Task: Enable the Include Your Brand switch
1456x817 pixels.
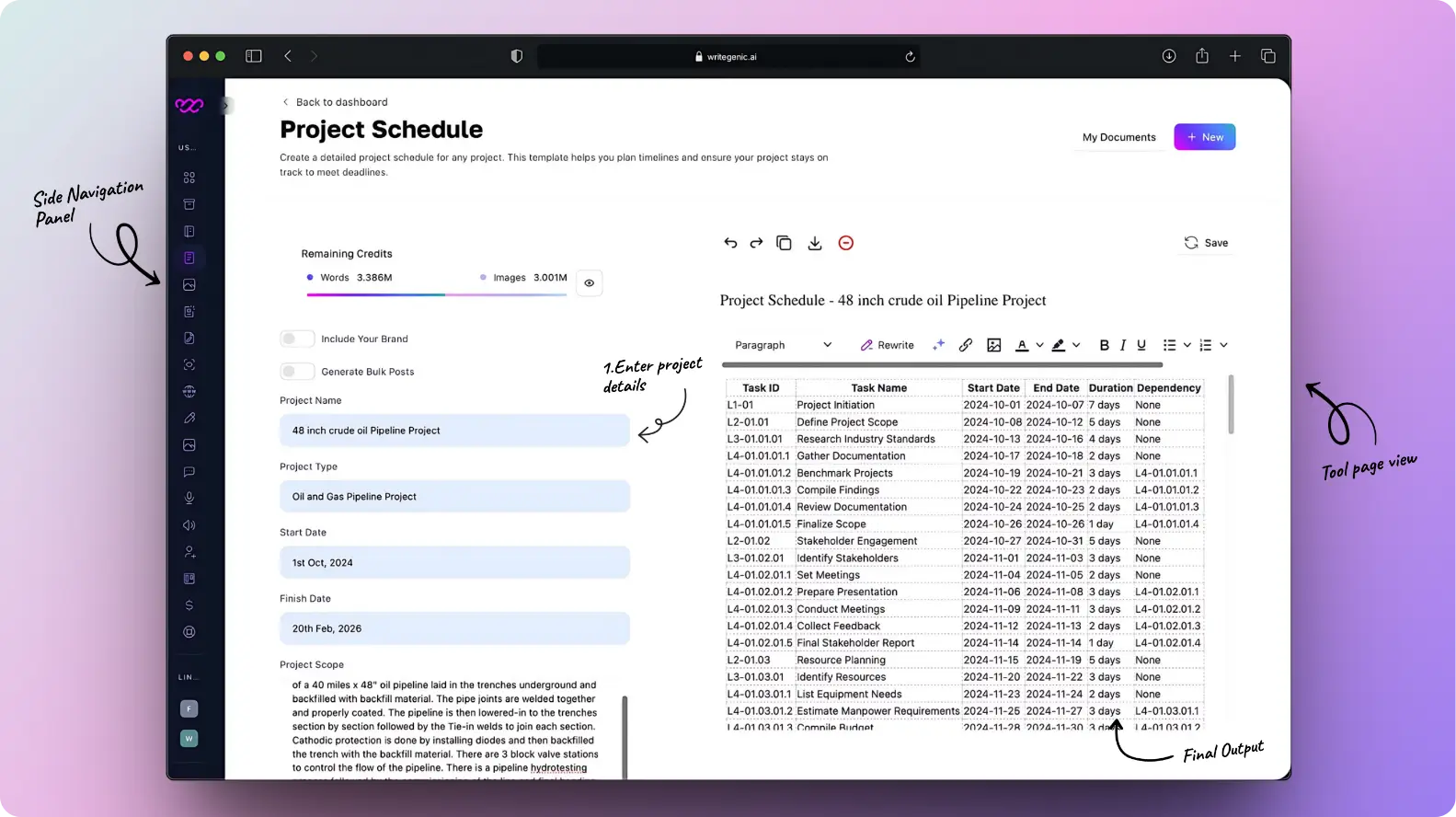Action: (297, 339)
